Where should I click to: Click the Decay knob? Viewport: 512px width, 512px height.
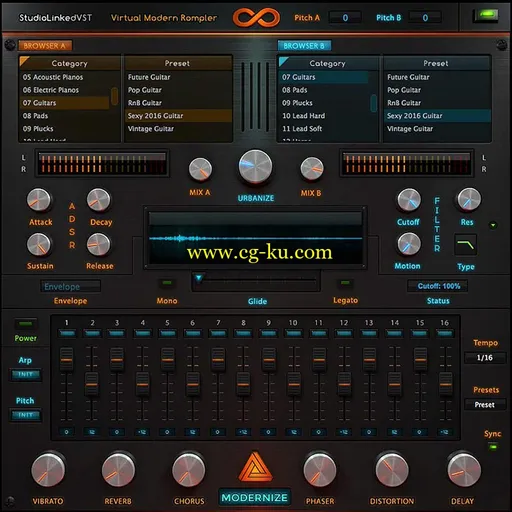coord(98,200)
